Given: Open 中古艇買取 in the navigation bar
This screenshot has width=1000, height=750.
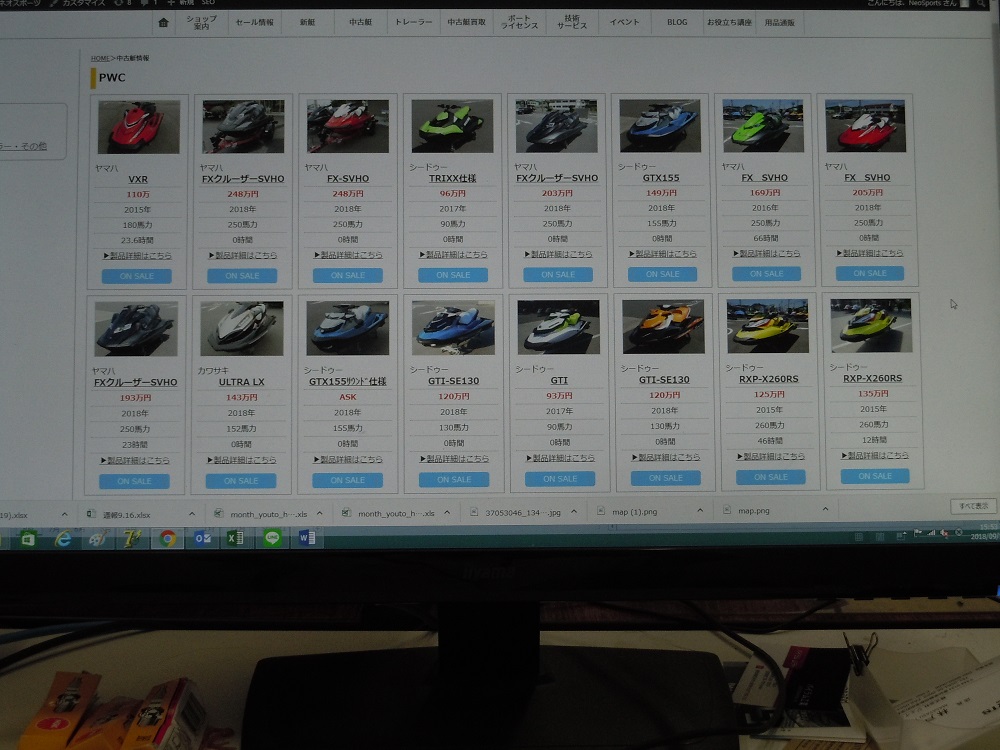Looking at the screenshot, I should (466, 22).
